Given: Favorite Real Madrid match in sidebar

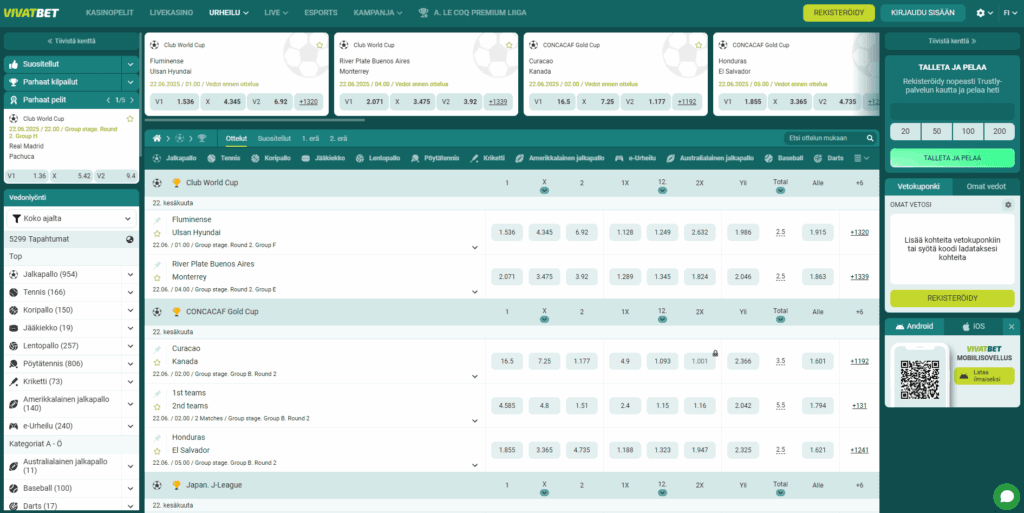Looking at the screenshot, I should tap(130, 119).
